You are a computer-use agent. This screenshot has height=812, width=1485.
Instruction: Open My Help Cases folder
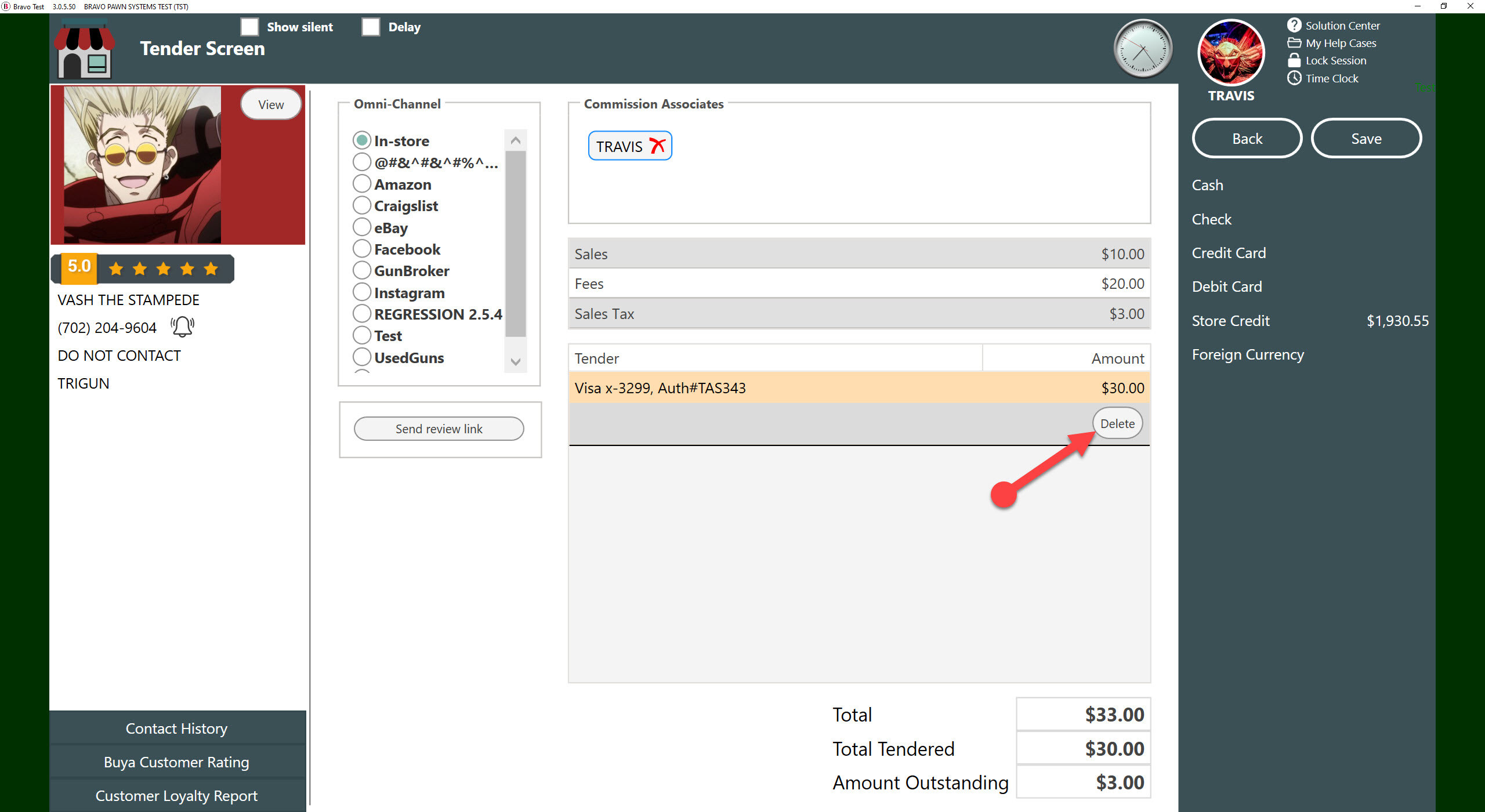pos(1294,43)
